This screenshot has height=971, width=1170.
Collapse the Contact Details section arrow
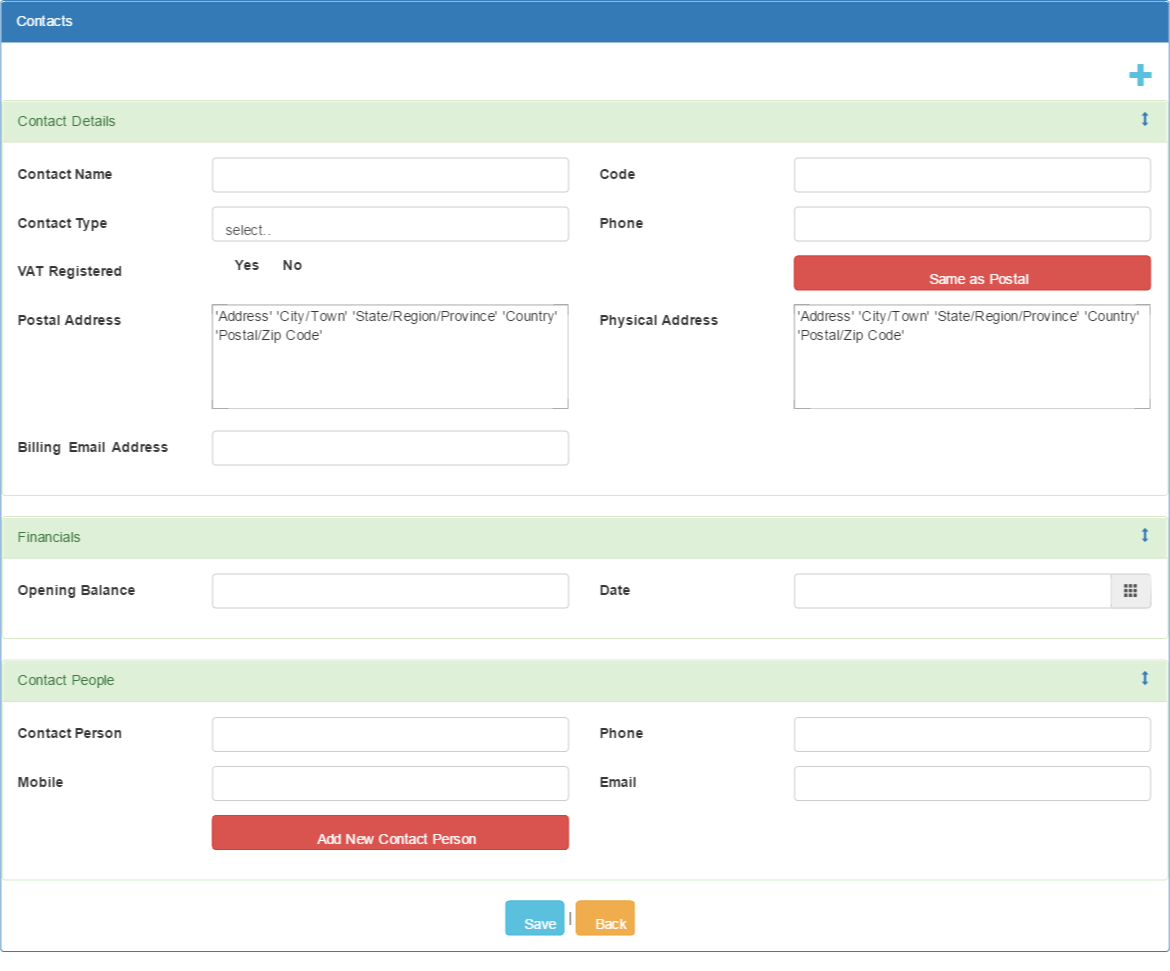(1145, 119)
